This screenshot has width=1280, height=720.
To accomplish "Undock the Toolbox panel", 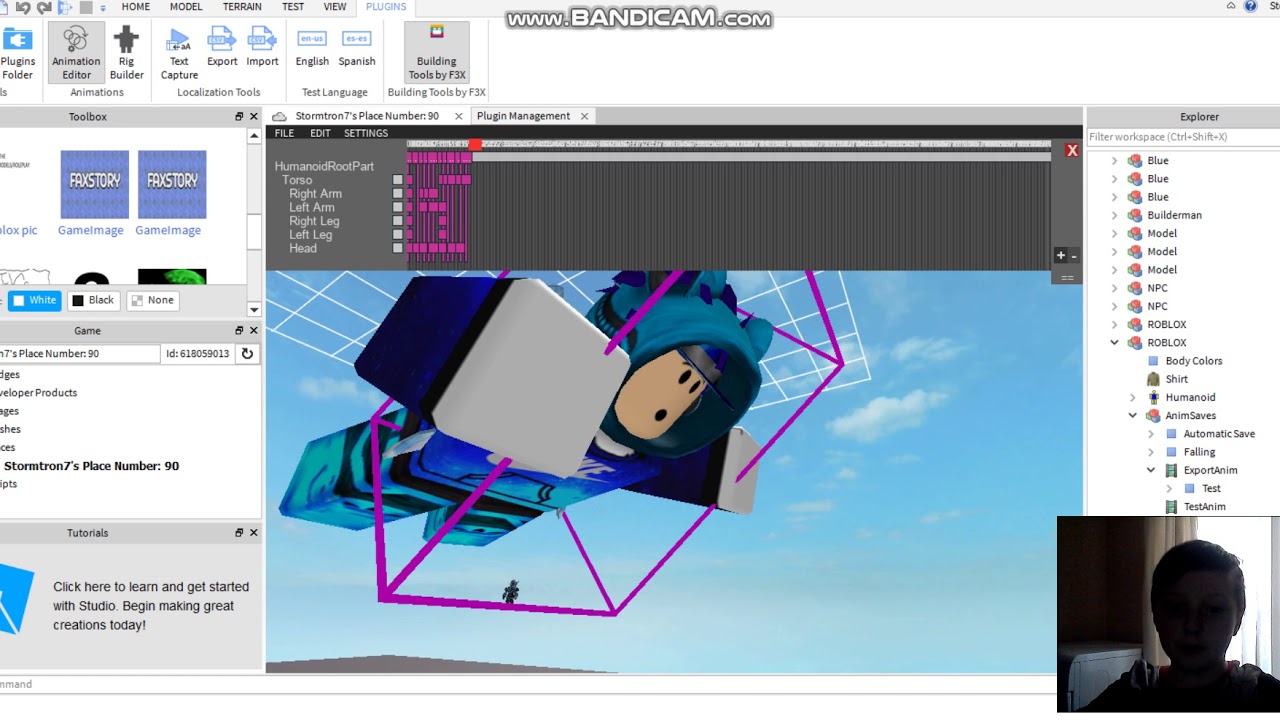I will pos(239,116).
